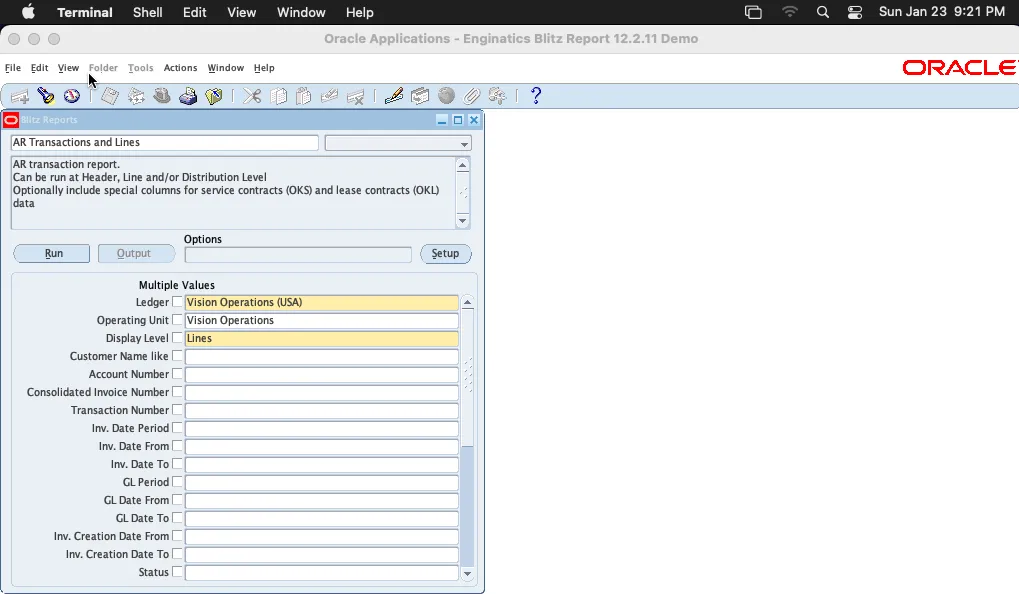The height and width of the screenshot is (594, 1019).
Task: Tick the Customer Name like checkbox
Action: [x=177, y=356]
